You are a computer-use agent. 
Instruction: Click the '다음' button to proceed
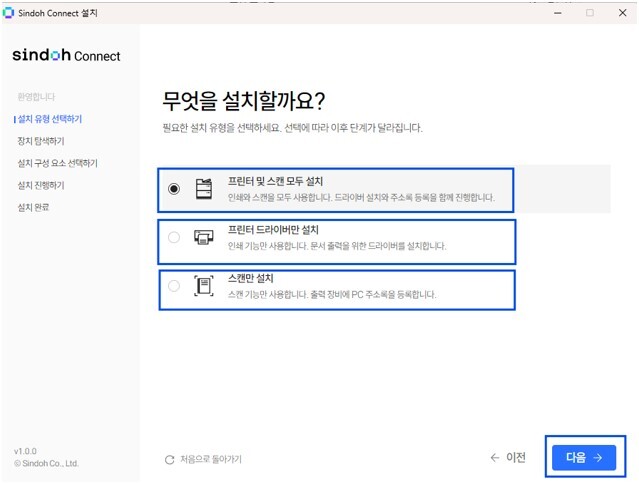584,458
